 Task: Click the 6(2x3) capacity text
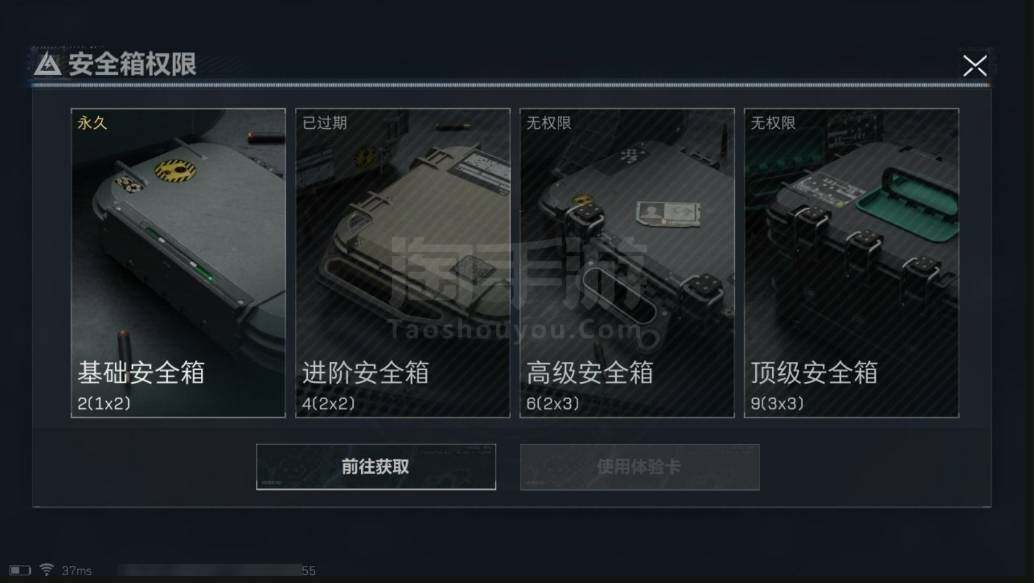[x=553, y=403]
